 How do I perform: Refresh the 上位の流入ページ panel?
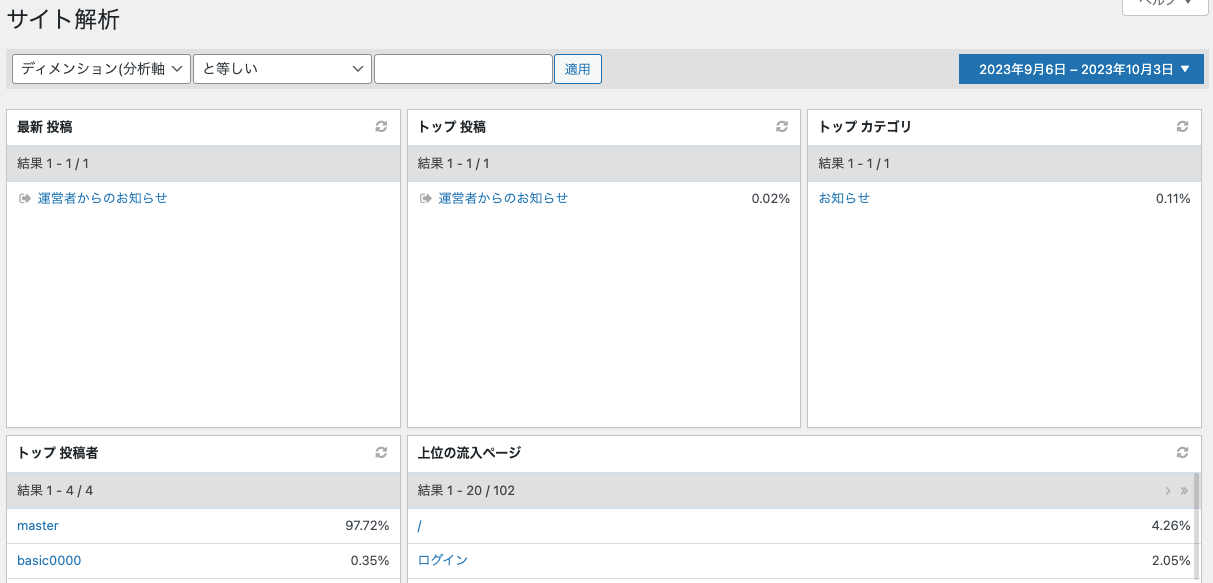point(1183,453)
